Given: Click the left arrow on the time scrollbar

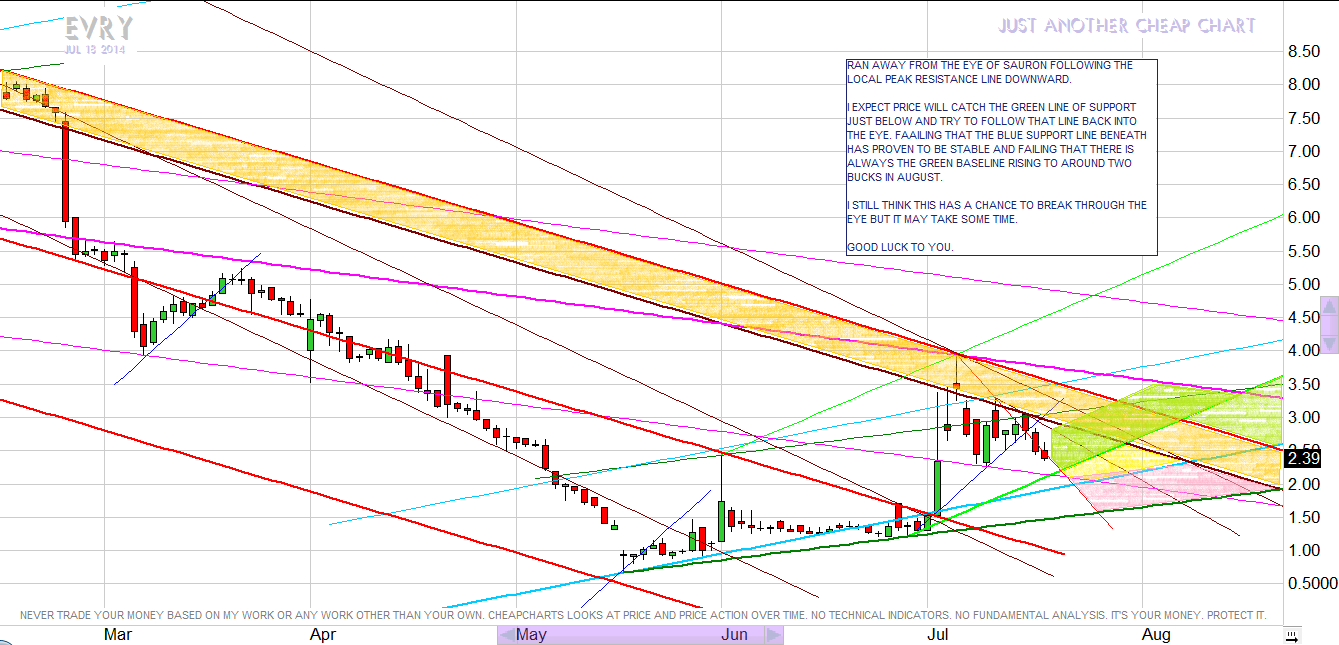Looking at the screenshot, I should pyautogui.click(x=506, y=635).
